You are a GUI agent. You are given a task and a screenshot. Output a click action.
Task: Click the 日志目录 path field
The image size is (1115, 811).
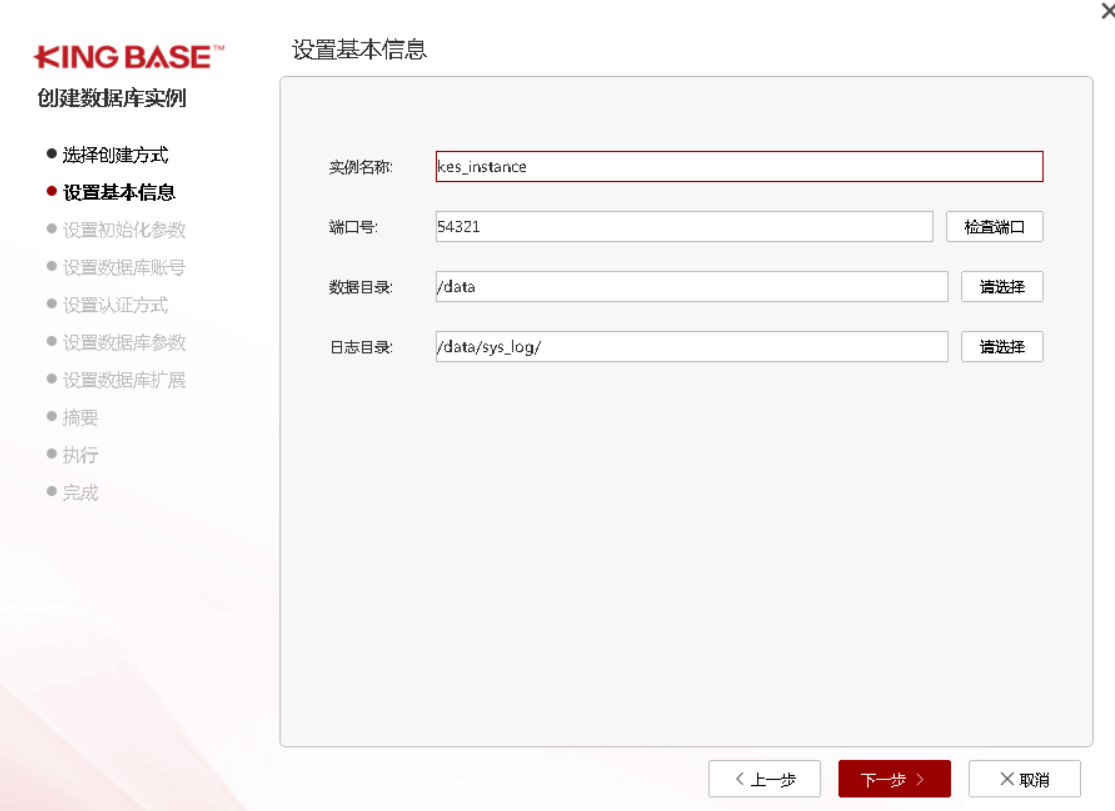(x=691, y=347)
